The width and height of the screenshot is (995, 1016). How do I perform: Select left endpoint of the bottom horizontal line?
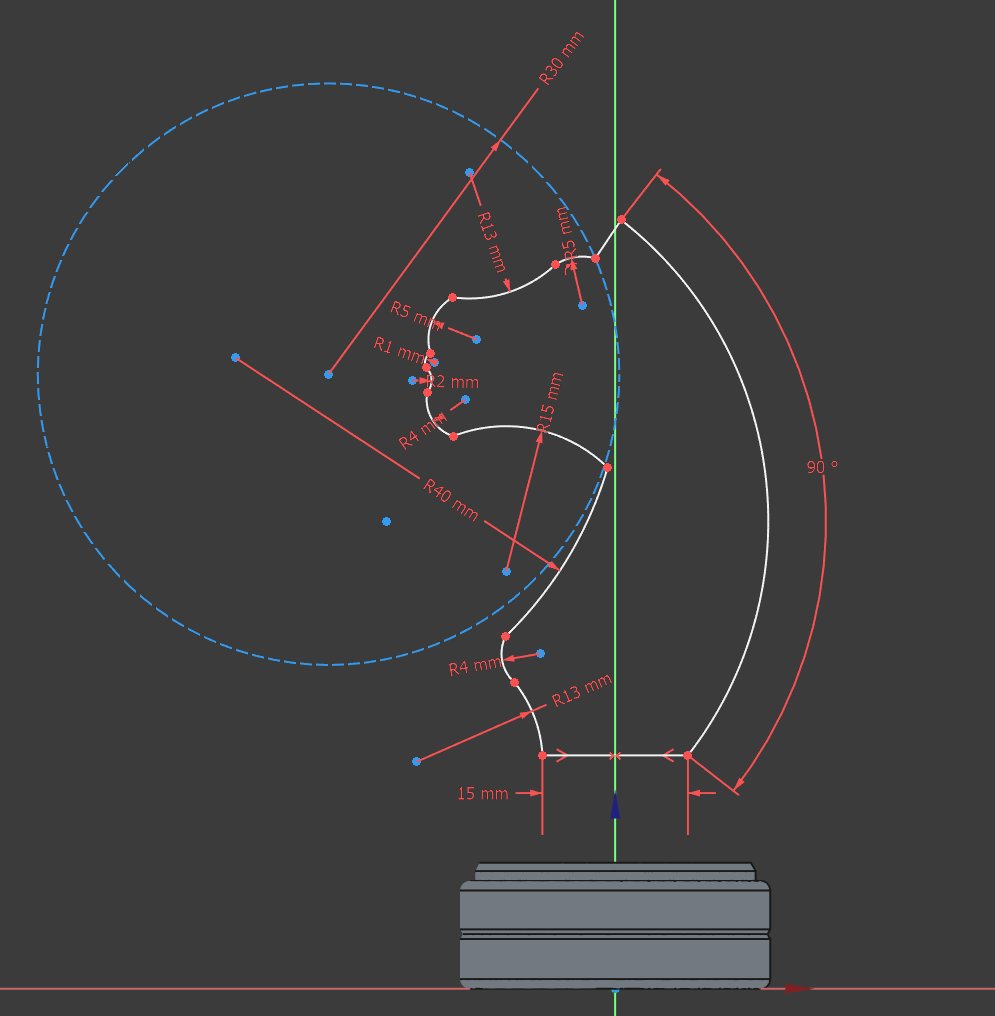click(x=542, y=756)
